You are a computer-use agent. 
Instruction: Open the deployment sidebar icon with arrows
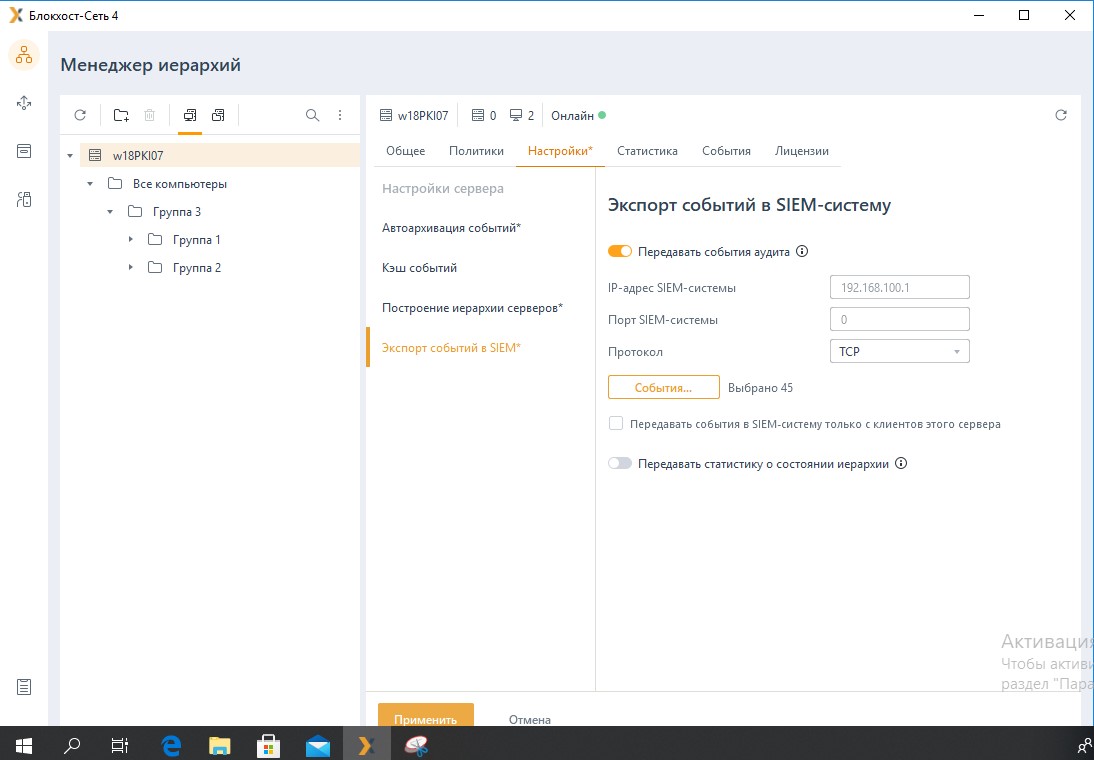tap(24, 103)
